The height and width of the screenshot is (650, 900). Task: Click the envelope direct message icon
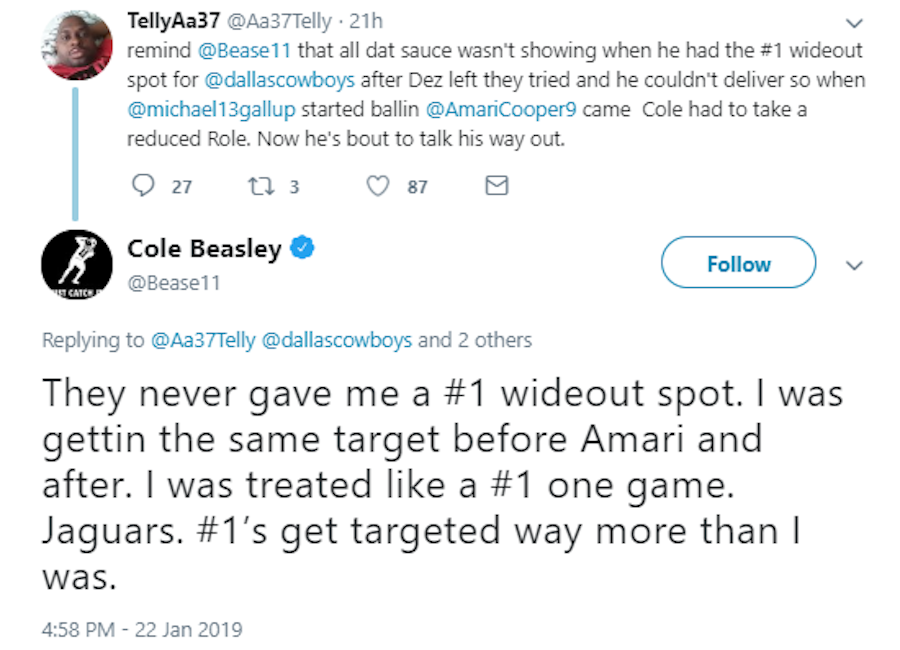[x=496, y=186]
